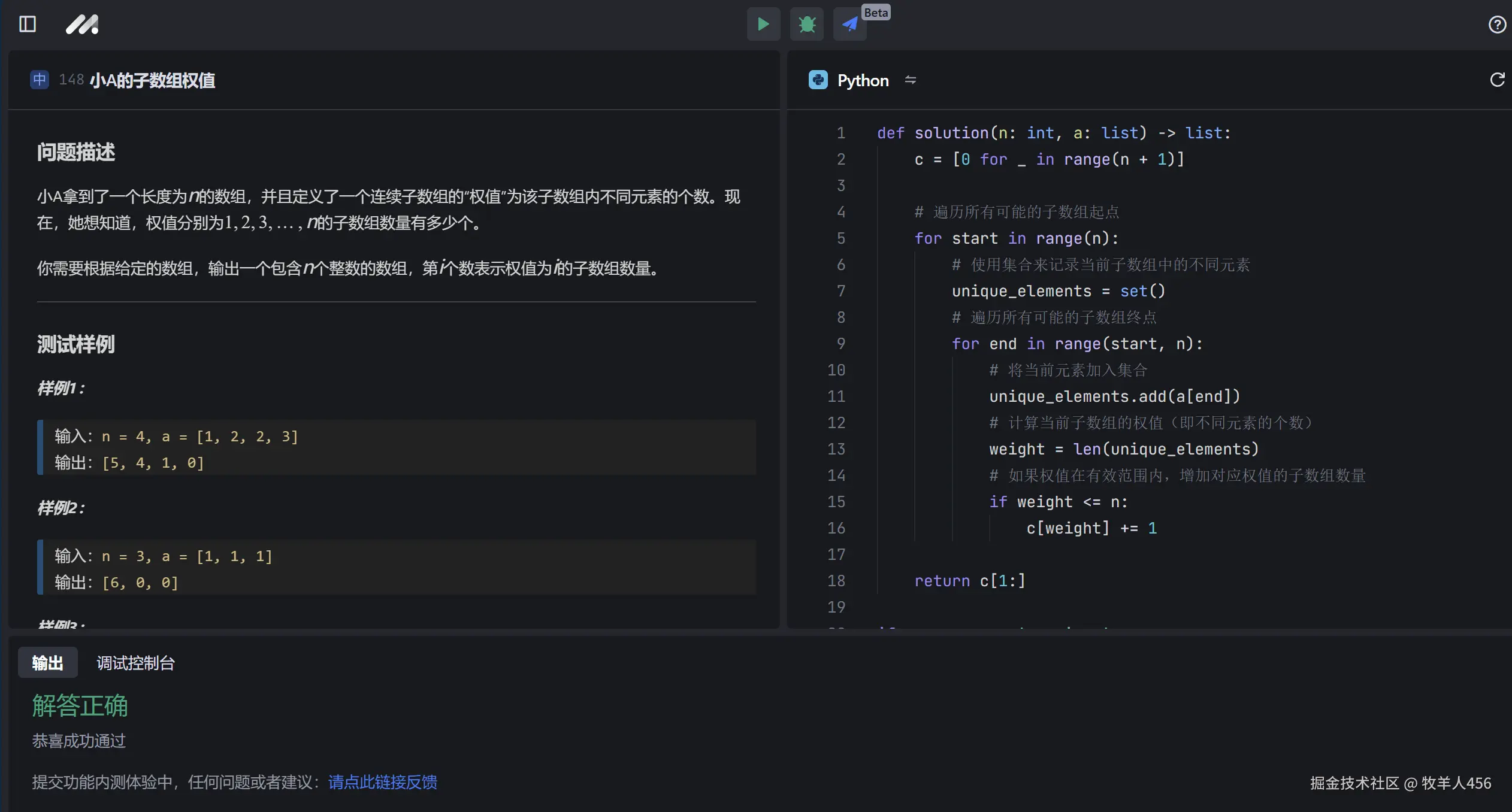Image resolution: width=1512 pixels, height=812 pixels.
Task: Switch to the 调试控制台 tab
Action: coord(135,663)
